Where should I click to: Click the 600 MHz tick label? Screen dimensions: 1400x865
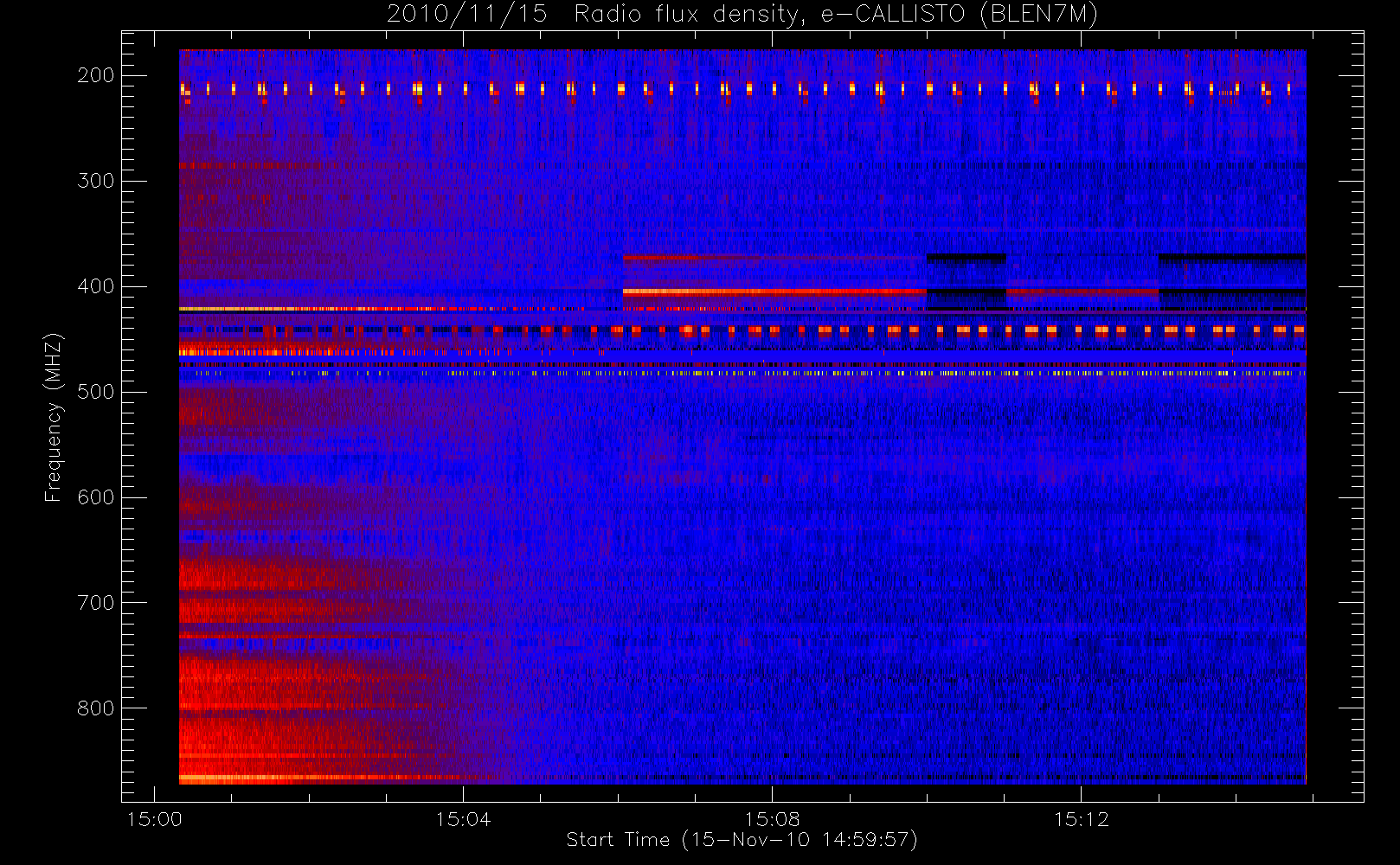pyautogui.click(x=96, y=497)
